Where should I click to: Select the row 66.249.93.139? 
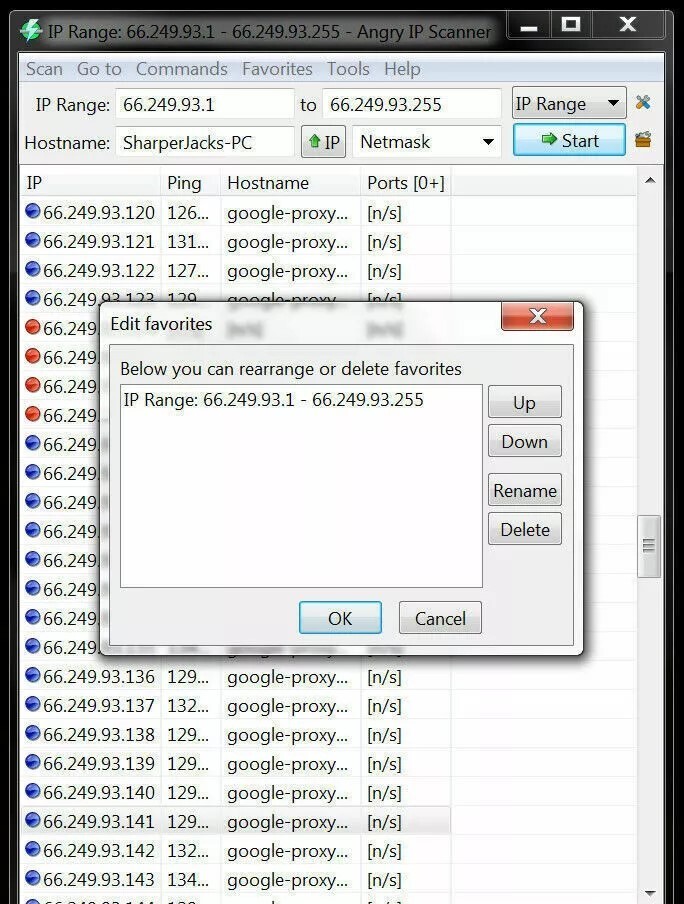click(x=236, y=763)
